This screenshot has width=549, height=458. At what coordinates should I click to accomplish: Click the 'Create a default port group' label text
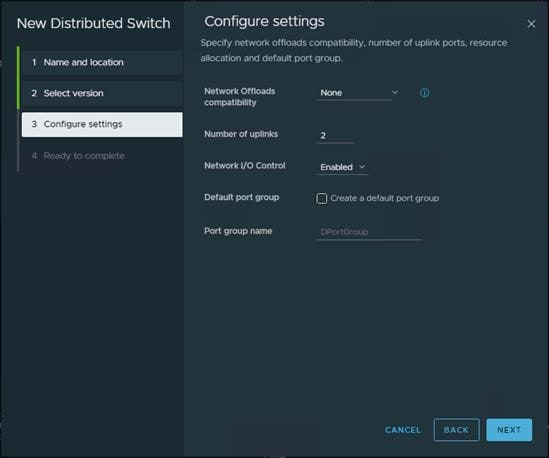click(x=384, y=198)
